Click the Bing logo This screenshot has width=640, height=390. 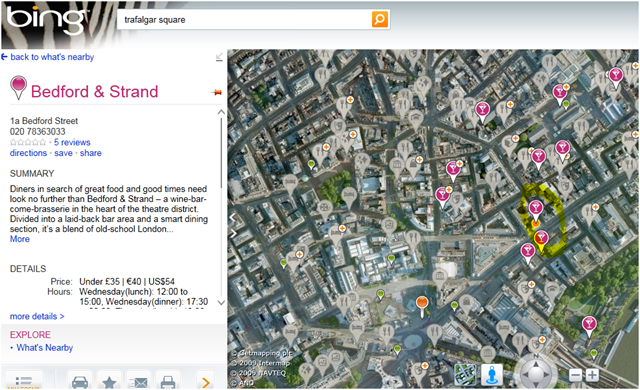coord(46,20)
